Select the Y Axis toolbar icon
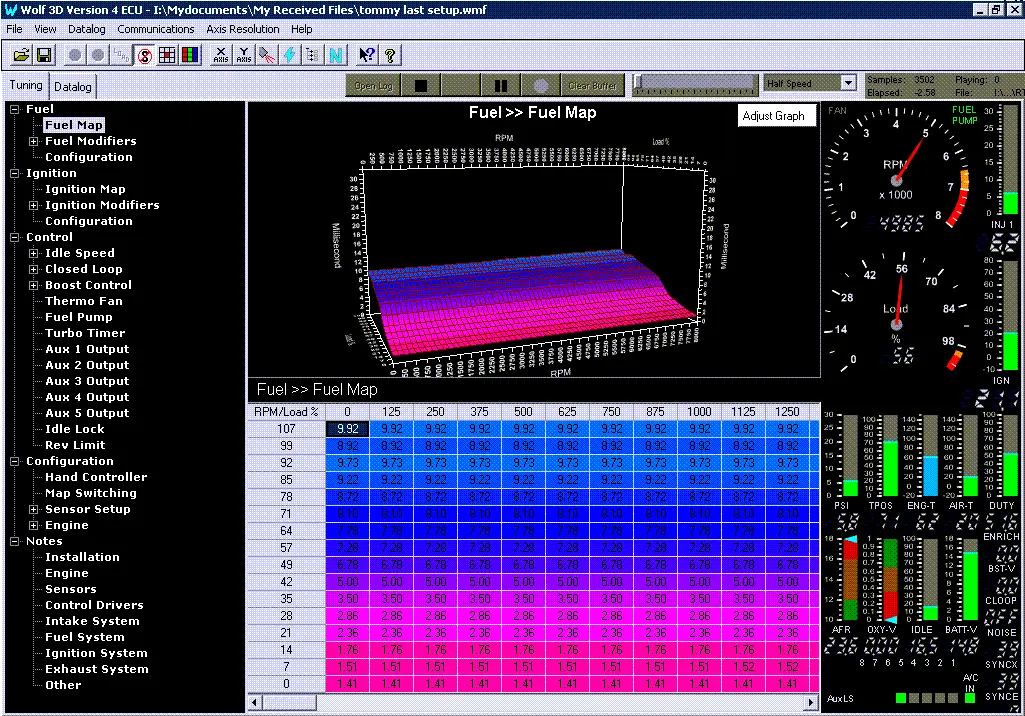1025x716 pixels. [244, 55]
